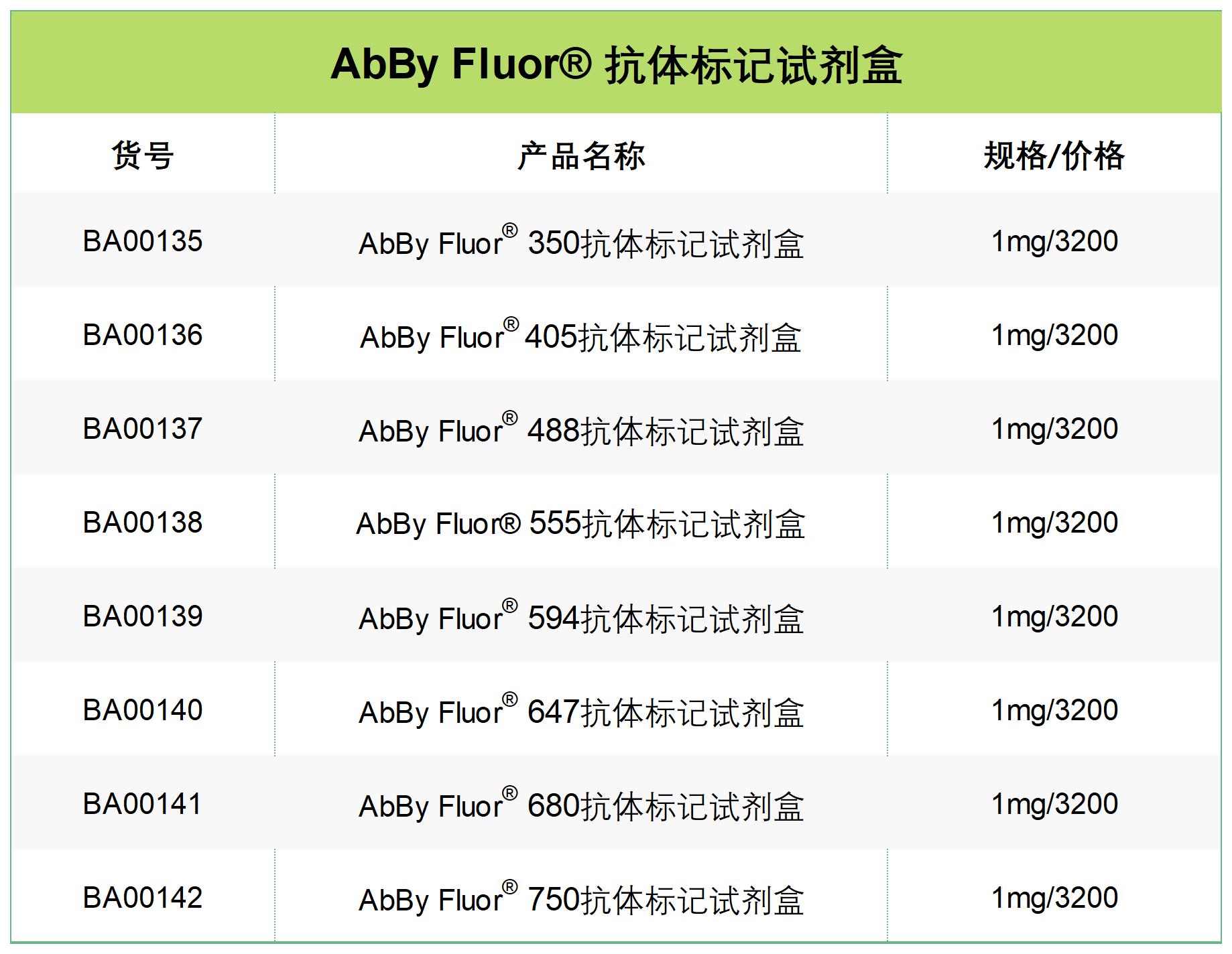Viewport: 1232px width, 954px height.
Task: Select the BA00135 catalog number cell
Action: 143,241
